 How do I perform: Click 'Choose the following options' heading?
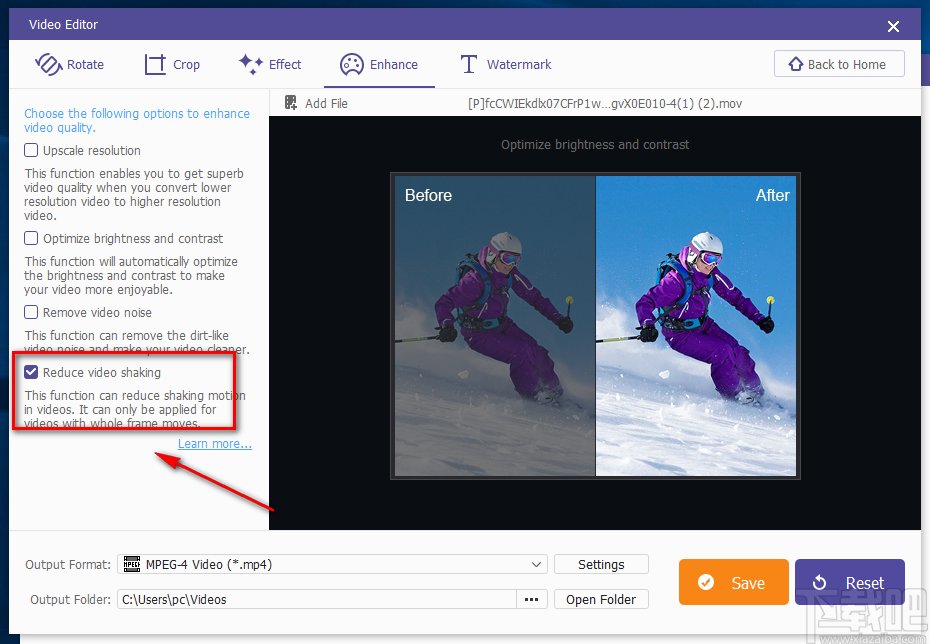(137, 120)
